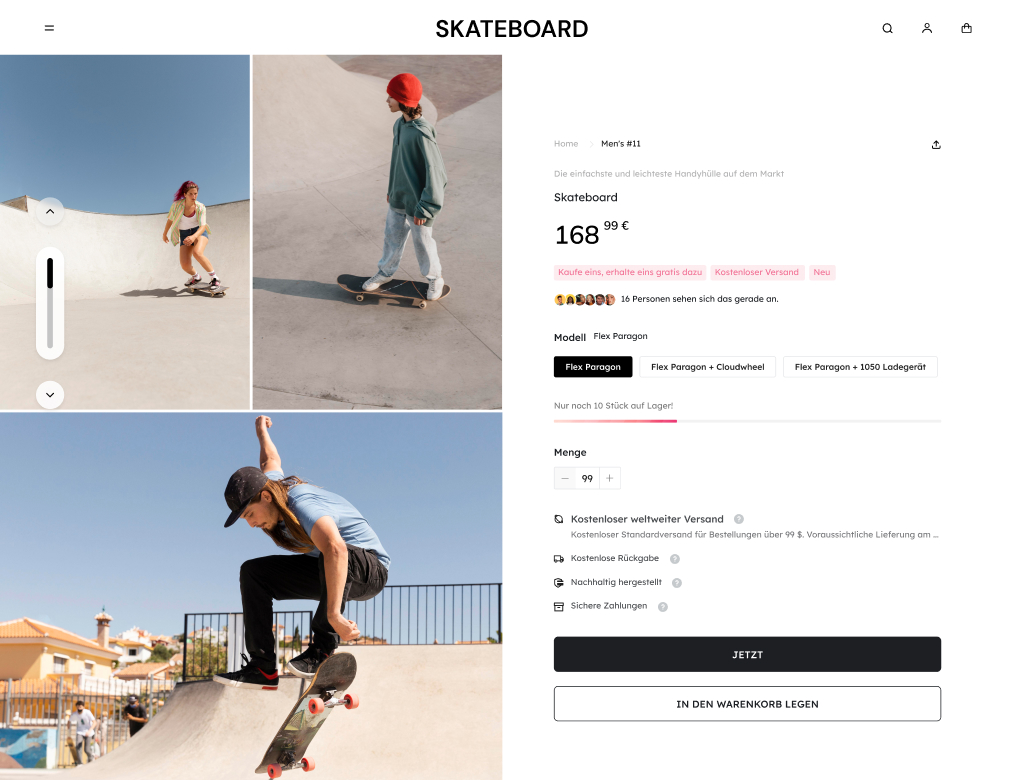Click help icon next to Kostenlose Rückgabe

coord(675,559)
